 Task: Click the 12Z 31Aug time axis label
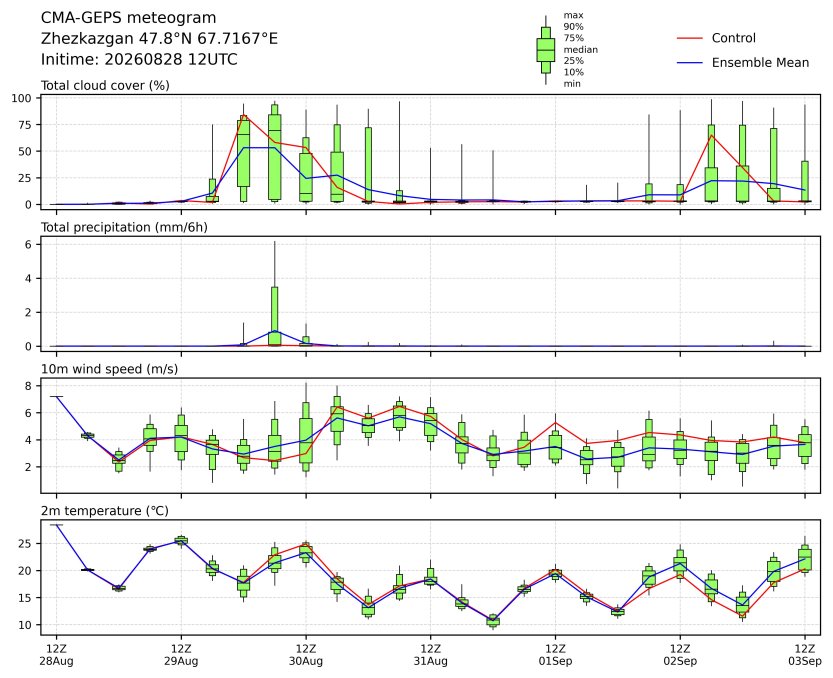pos(430,655)
